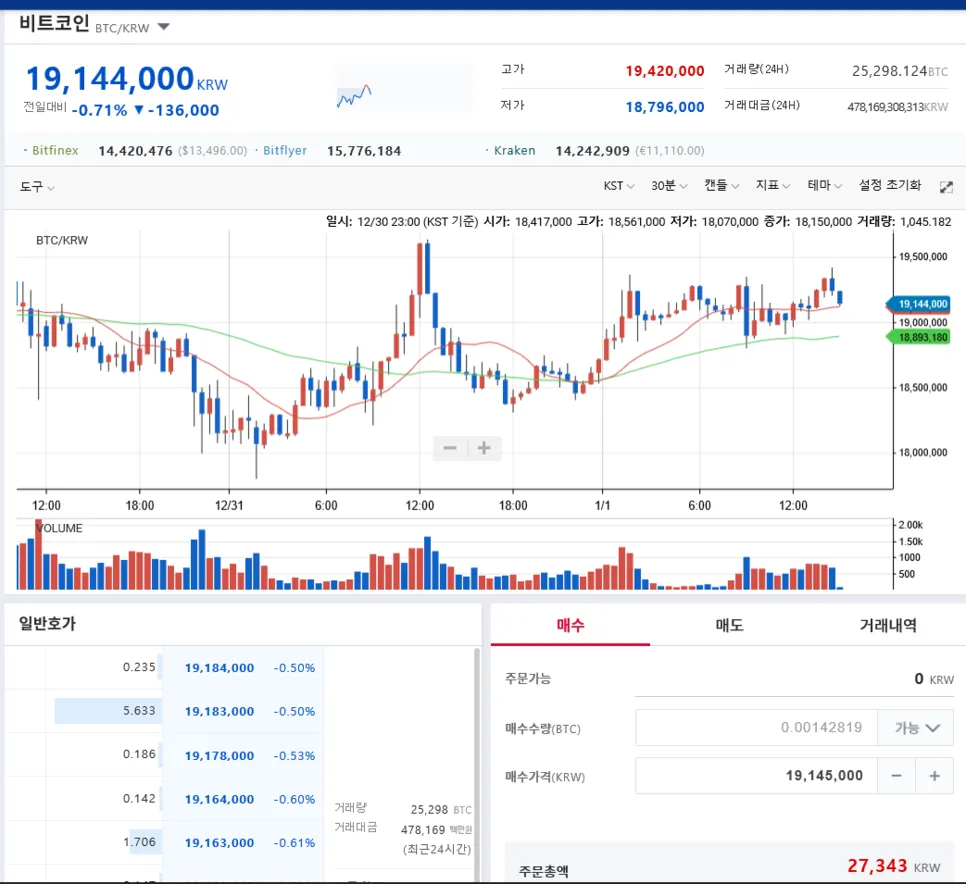Click order quantity 5.633 in order book
The image size is (966, 884).
click(x=139, y=711)
